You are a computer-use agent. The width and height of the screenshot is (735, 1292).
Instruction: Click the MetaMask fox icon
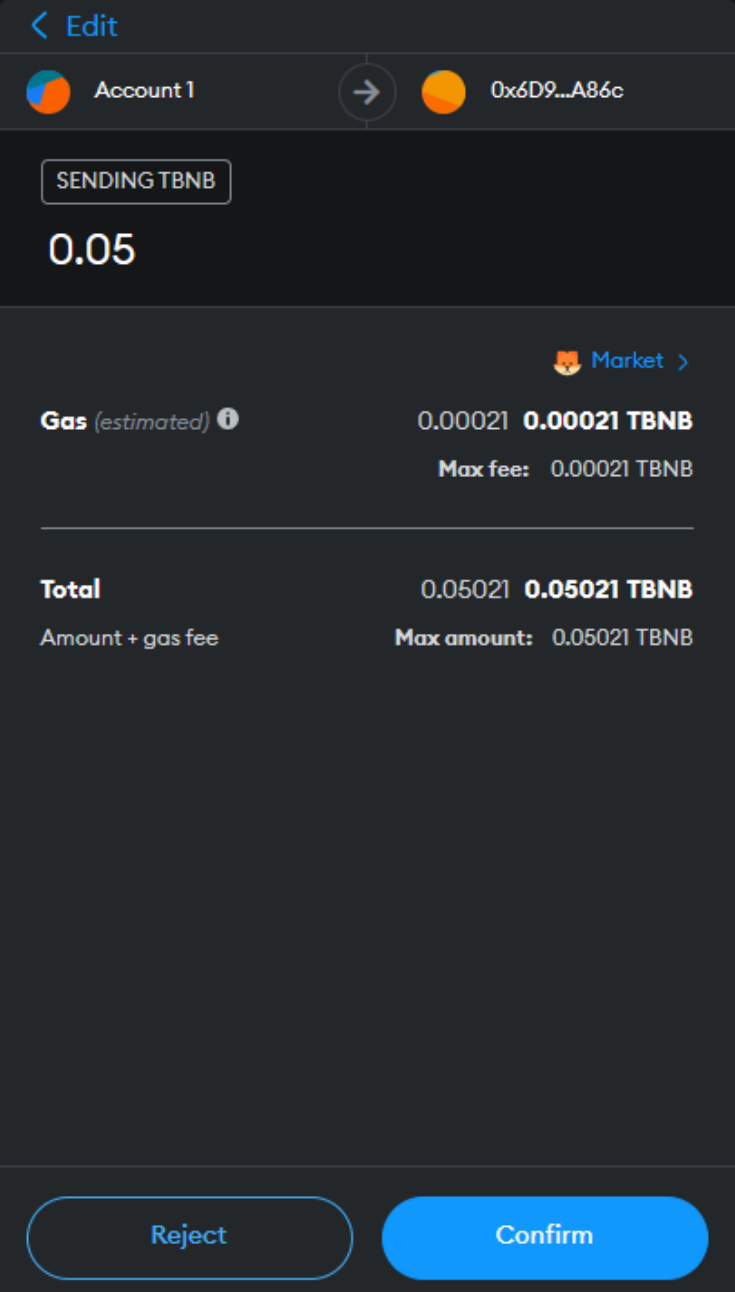point(567,362)
